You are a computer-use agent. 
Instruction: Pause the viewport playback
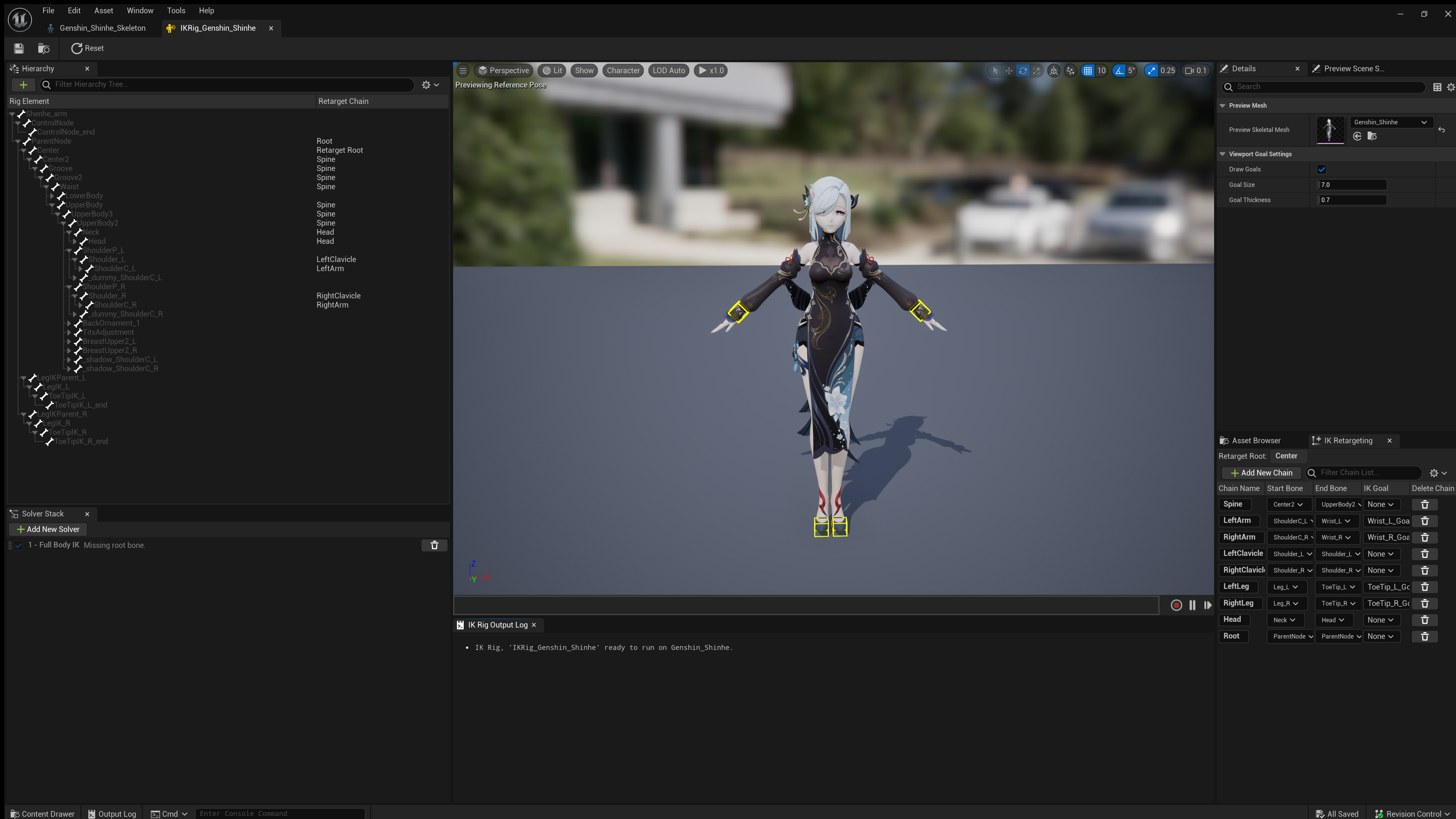(x=1192, y=606)
